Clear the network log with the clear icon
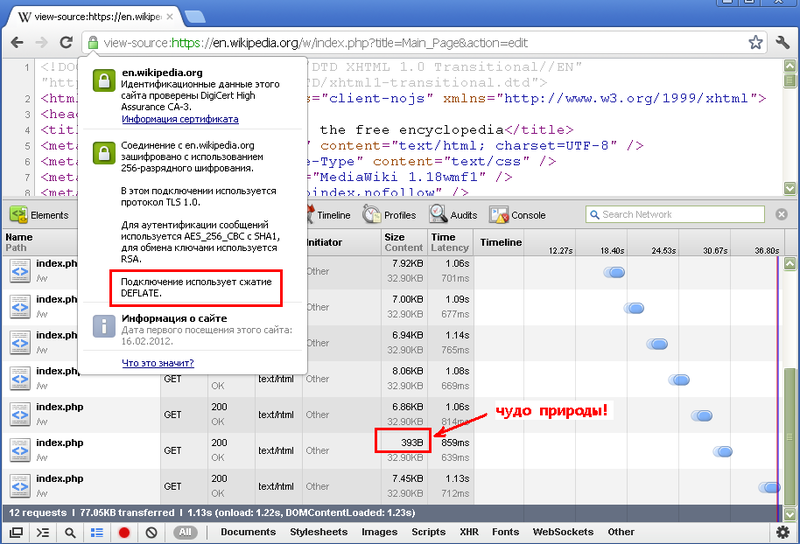This screenshot has width=800, height=544. (151, 532)
